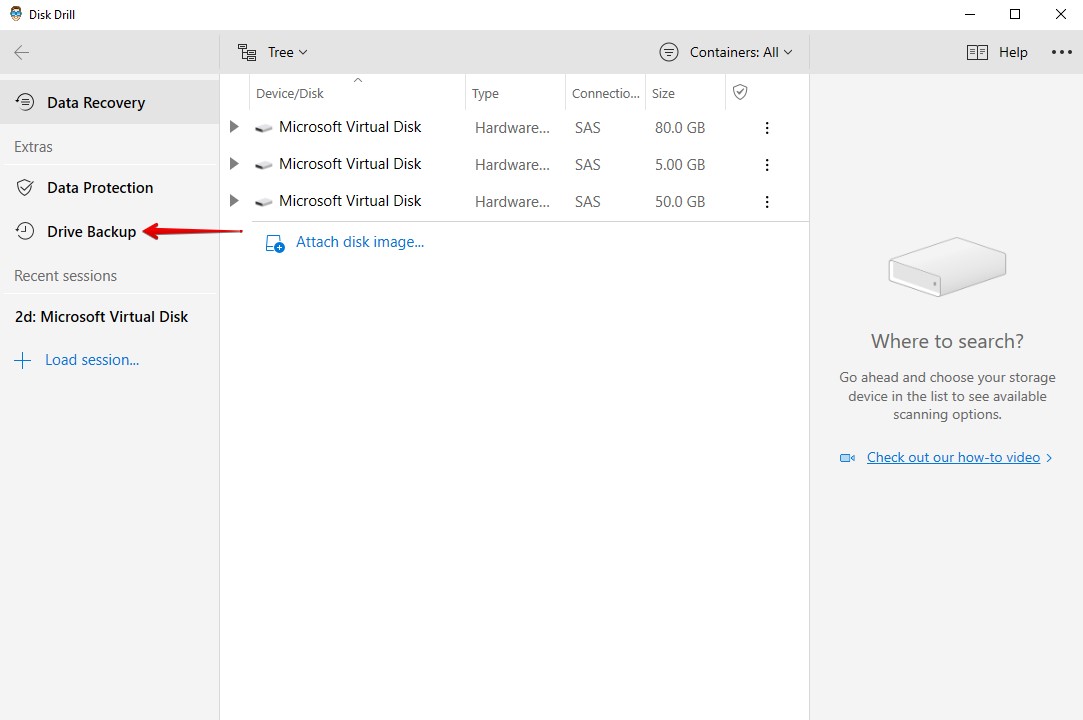Click the Data Recovery sidebar icon

tap(25, 102)
